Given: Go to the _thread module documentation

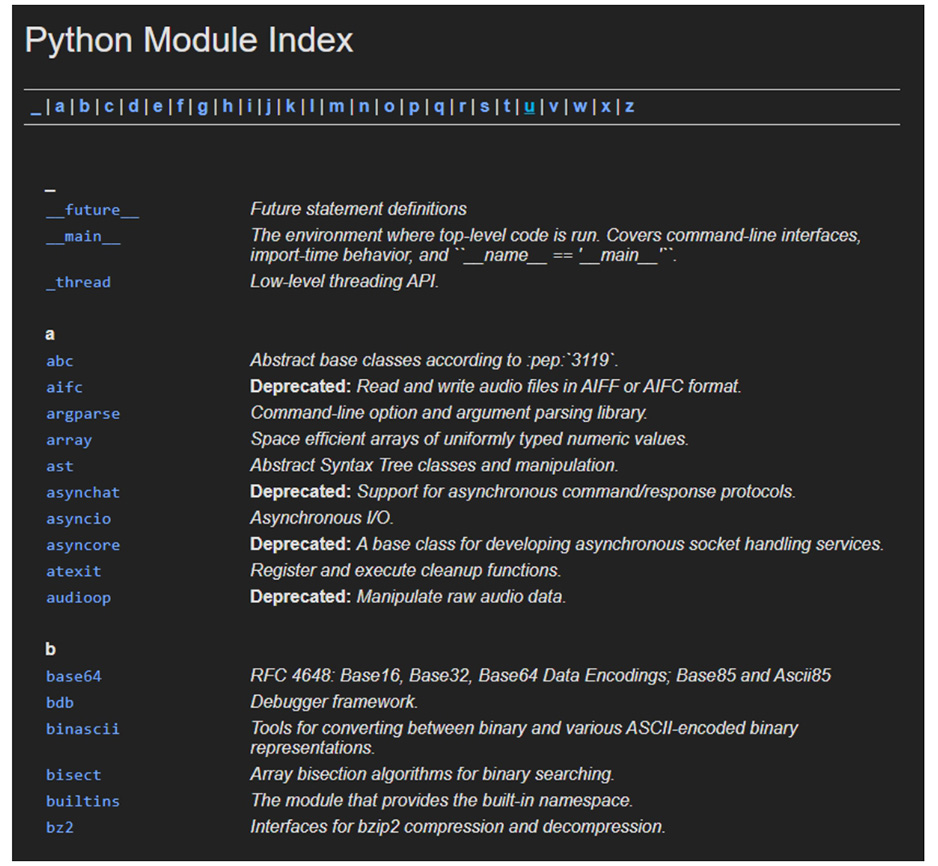Looking at the screenshot, I should 78,282.
